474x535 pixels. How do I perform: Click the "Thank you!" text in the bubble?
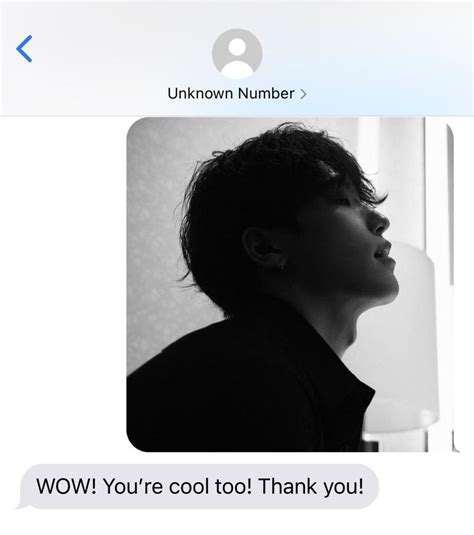311,487
